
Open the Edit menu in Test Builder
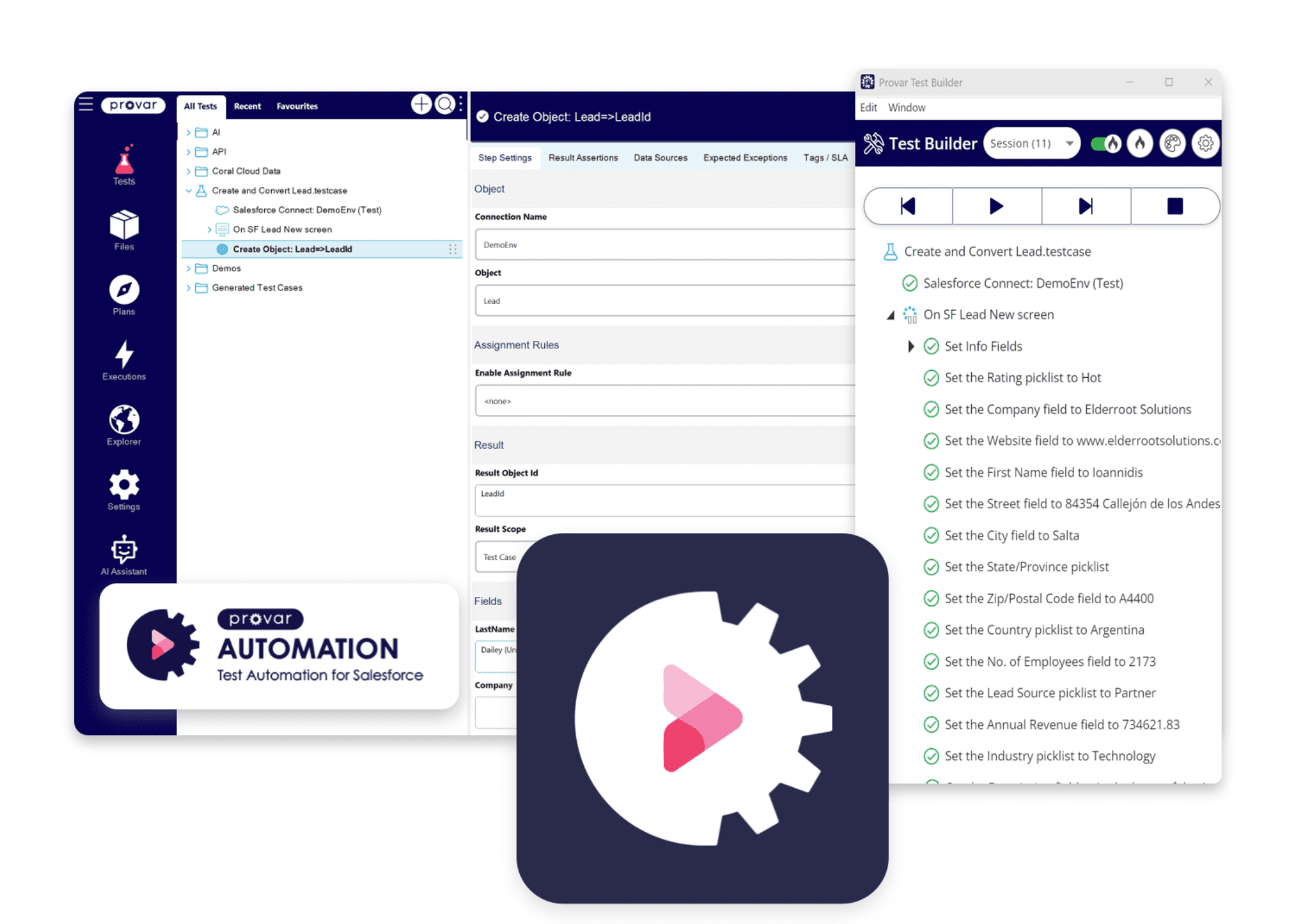point(868,108)
